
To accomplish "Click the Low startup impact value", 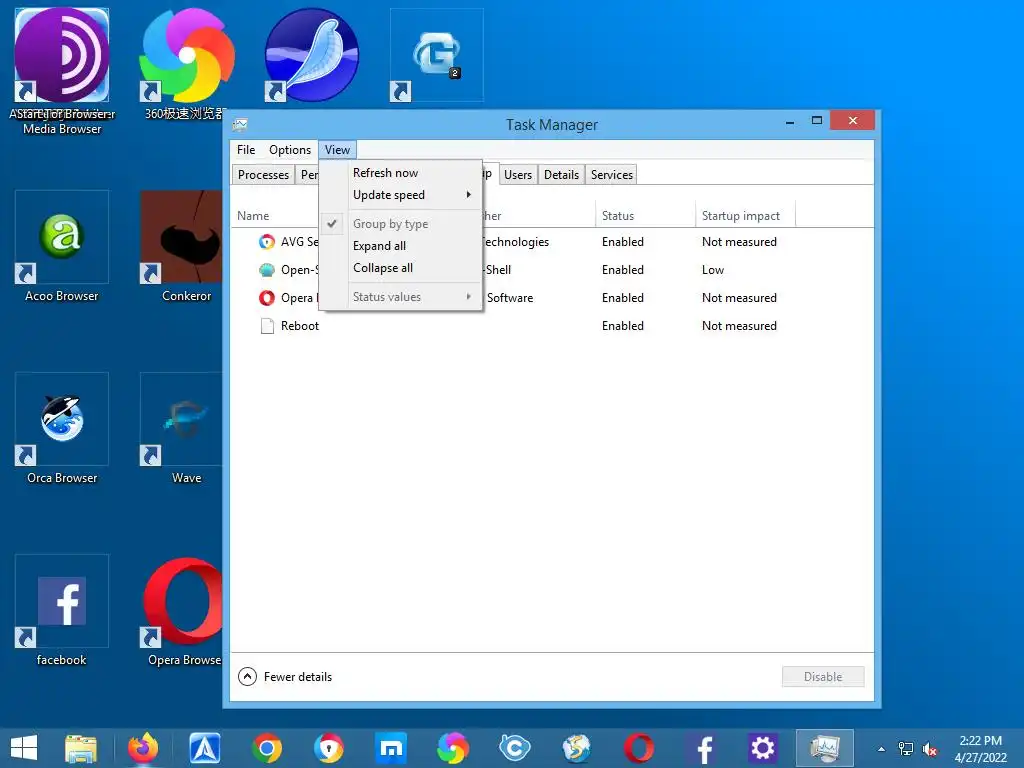I will point(713,270).
